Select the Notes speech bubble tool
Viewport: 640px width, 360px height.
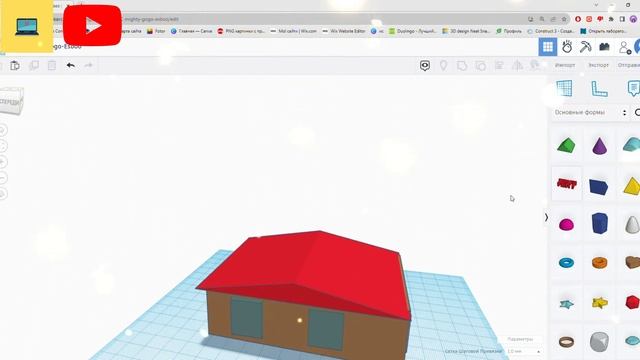point(633,89)
